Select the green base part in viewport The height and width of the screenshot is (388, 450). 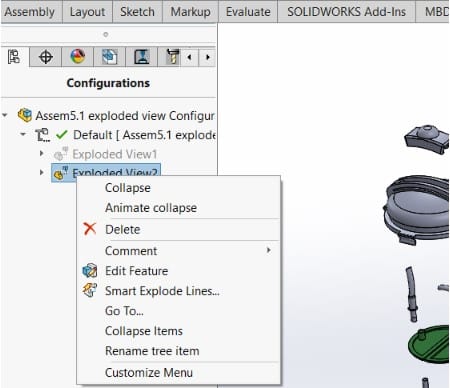tap(430, 344)
